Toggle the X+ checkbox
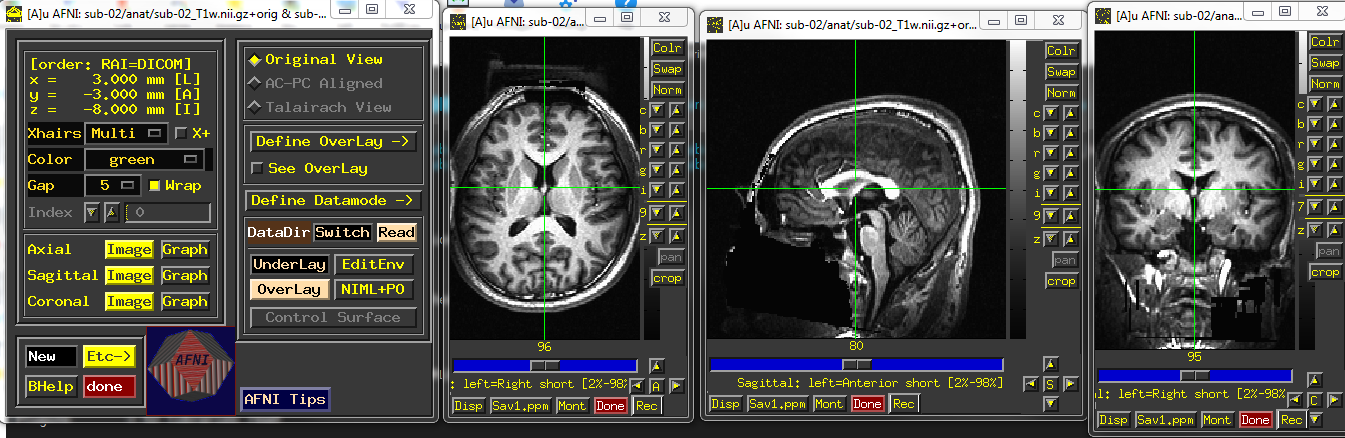1345x438 pixels. [x=180, y=133]
